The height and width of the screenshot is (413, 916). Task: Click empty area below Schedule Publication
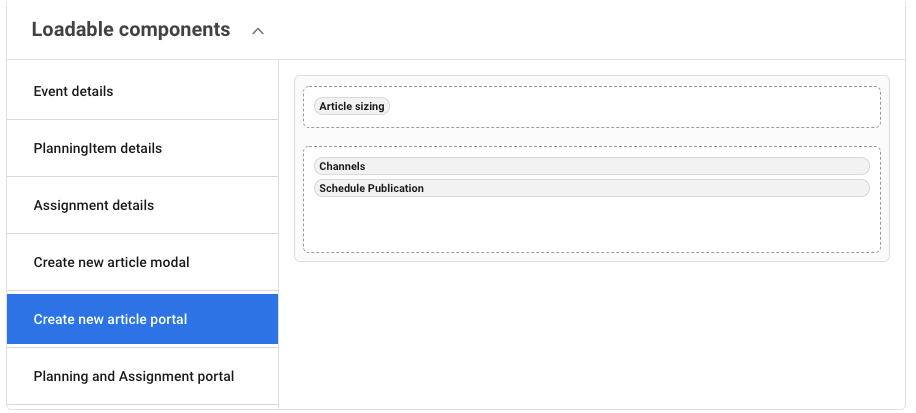591,225
